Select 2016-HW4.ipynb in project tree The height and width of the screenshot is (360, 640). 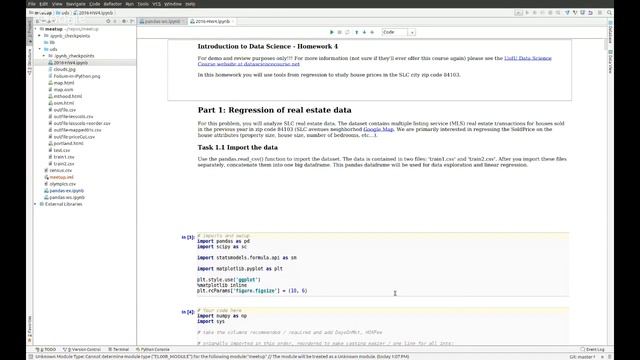[71, 63]
